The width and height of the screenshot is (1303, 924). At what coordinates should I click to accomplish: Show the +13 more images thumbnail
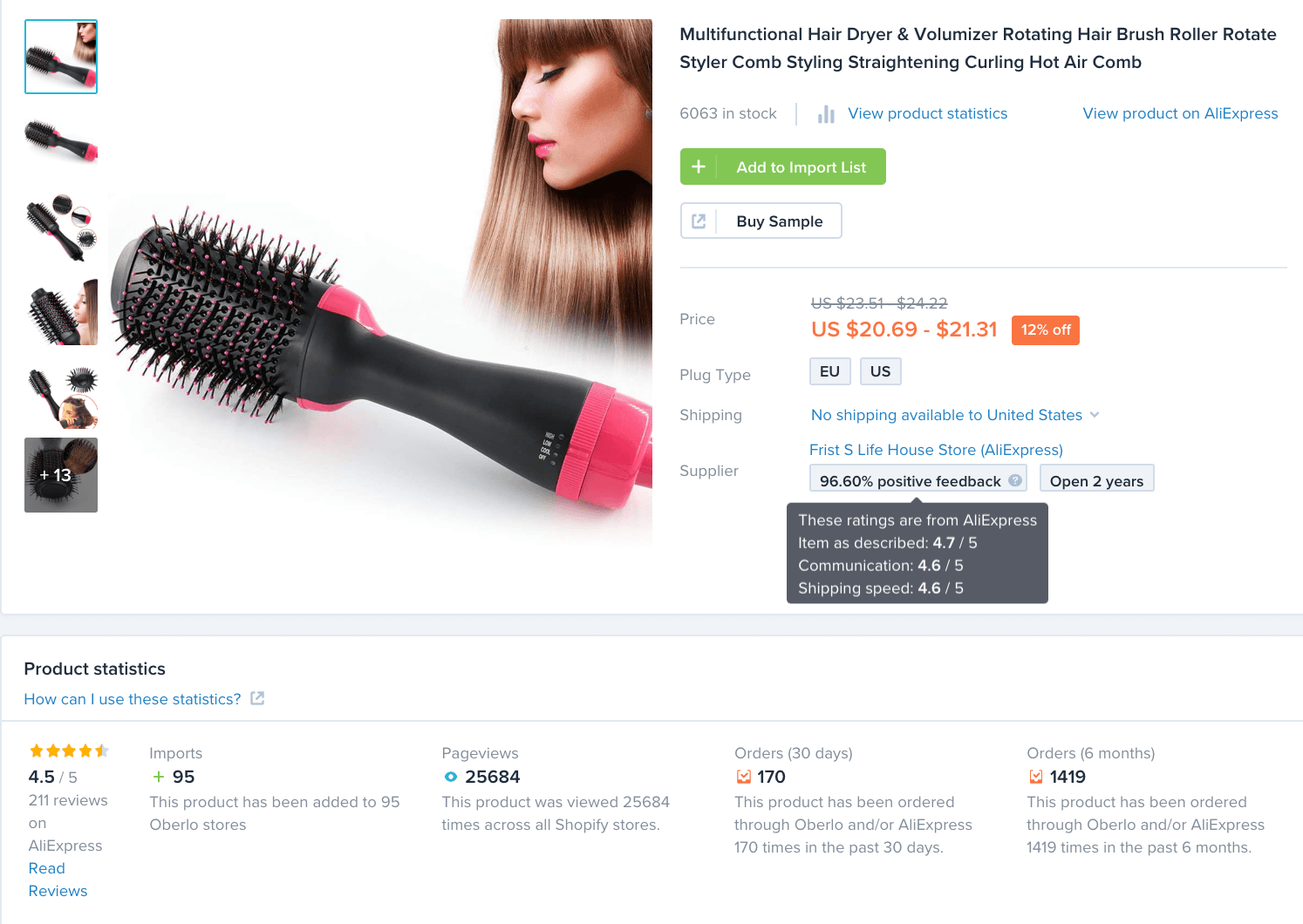(x=61, y=475)
